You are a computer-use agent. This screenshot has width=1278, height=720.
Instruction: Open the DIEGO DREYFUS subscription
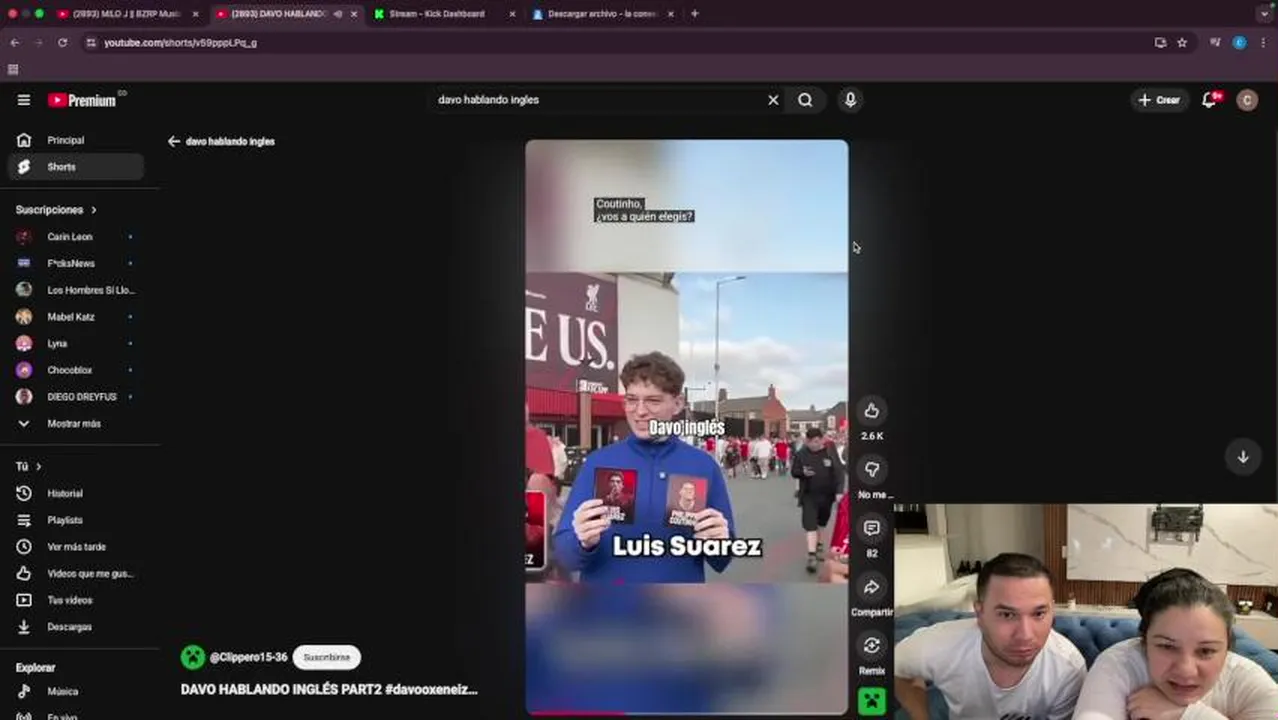pos(75,397)
